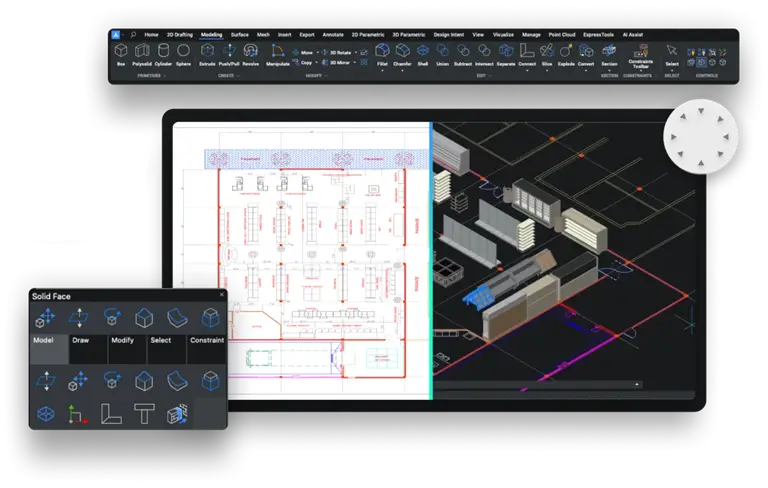Open the Insert ribbon tab
The image size is (768, 488).
pos(285,35)
